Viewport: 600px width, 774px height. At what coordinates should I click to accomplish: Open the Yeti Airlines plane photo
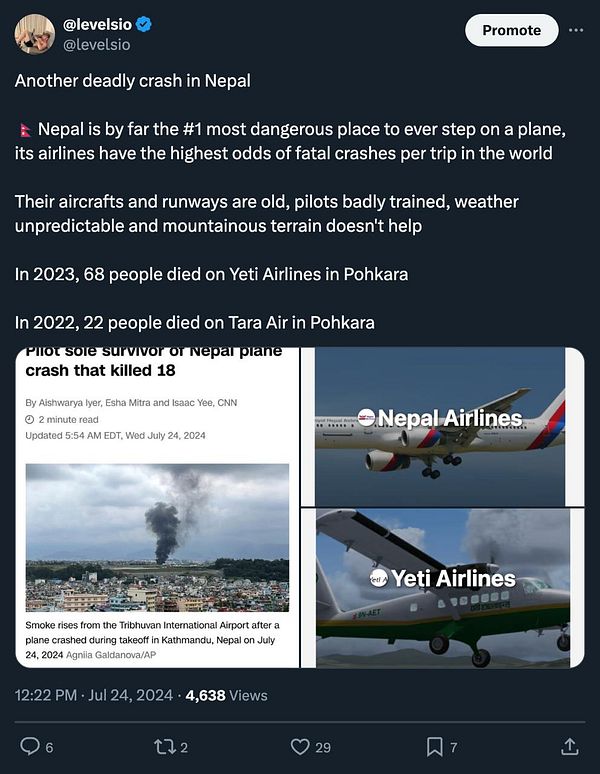(442, 588)
